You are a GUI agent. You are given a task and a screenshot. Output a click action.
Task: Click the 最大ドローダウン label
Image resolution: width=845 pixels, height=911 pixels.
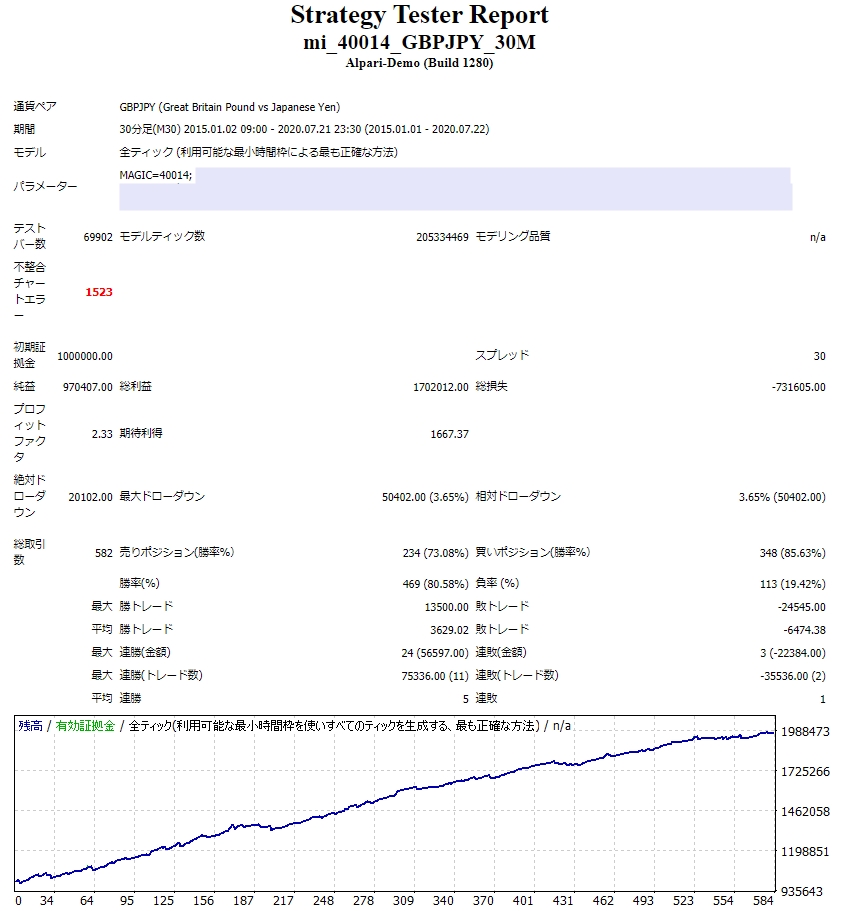162,497
